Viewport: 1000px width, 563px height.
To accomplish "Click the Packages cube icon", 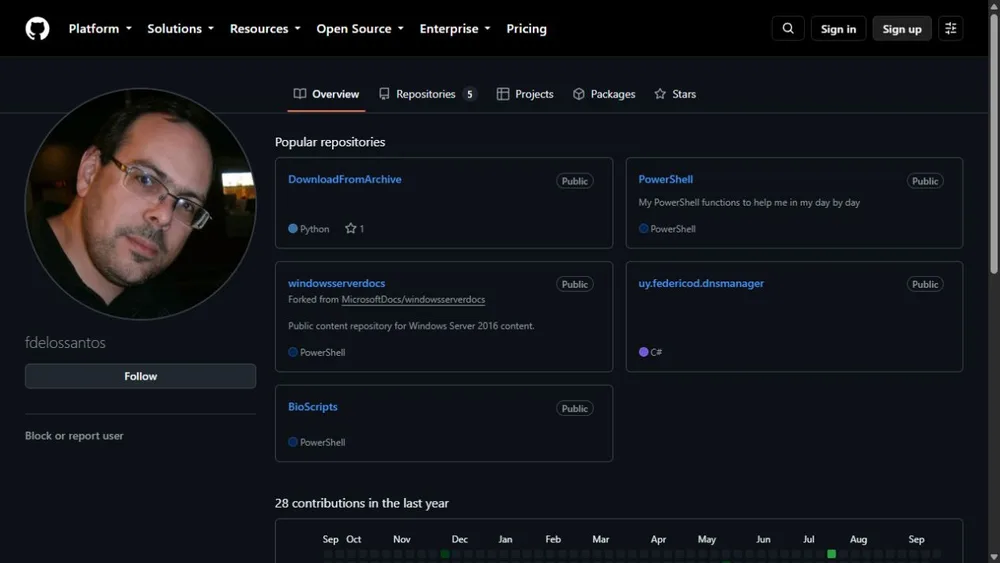I will (578, 94).
